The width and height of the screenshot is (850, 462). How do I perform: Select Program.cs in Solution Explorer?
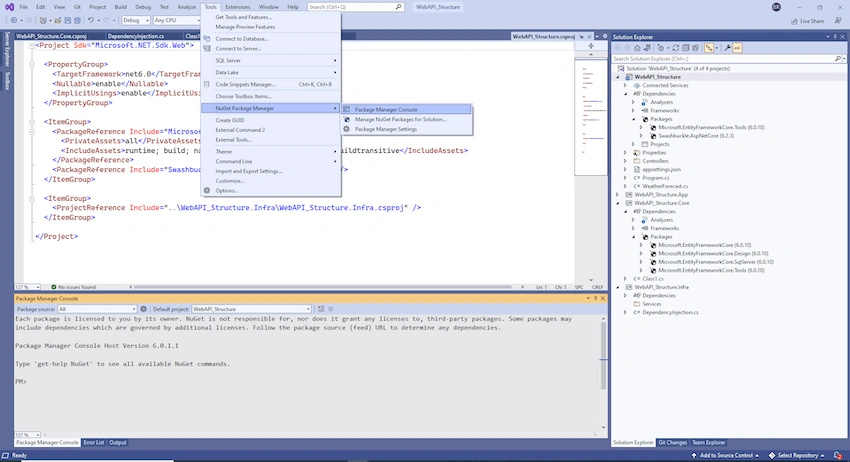(x=655, y=178)
